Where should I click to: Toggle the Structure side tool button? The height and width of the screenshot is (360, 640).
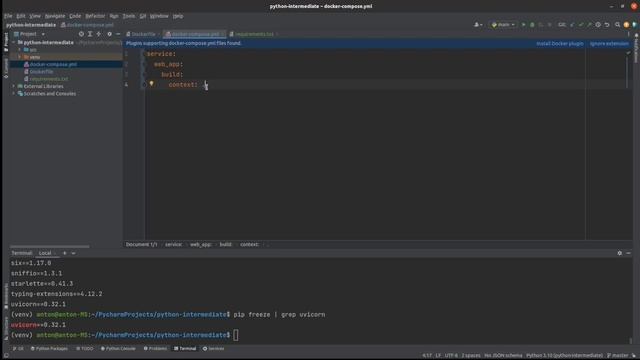(x=6, y=328)
